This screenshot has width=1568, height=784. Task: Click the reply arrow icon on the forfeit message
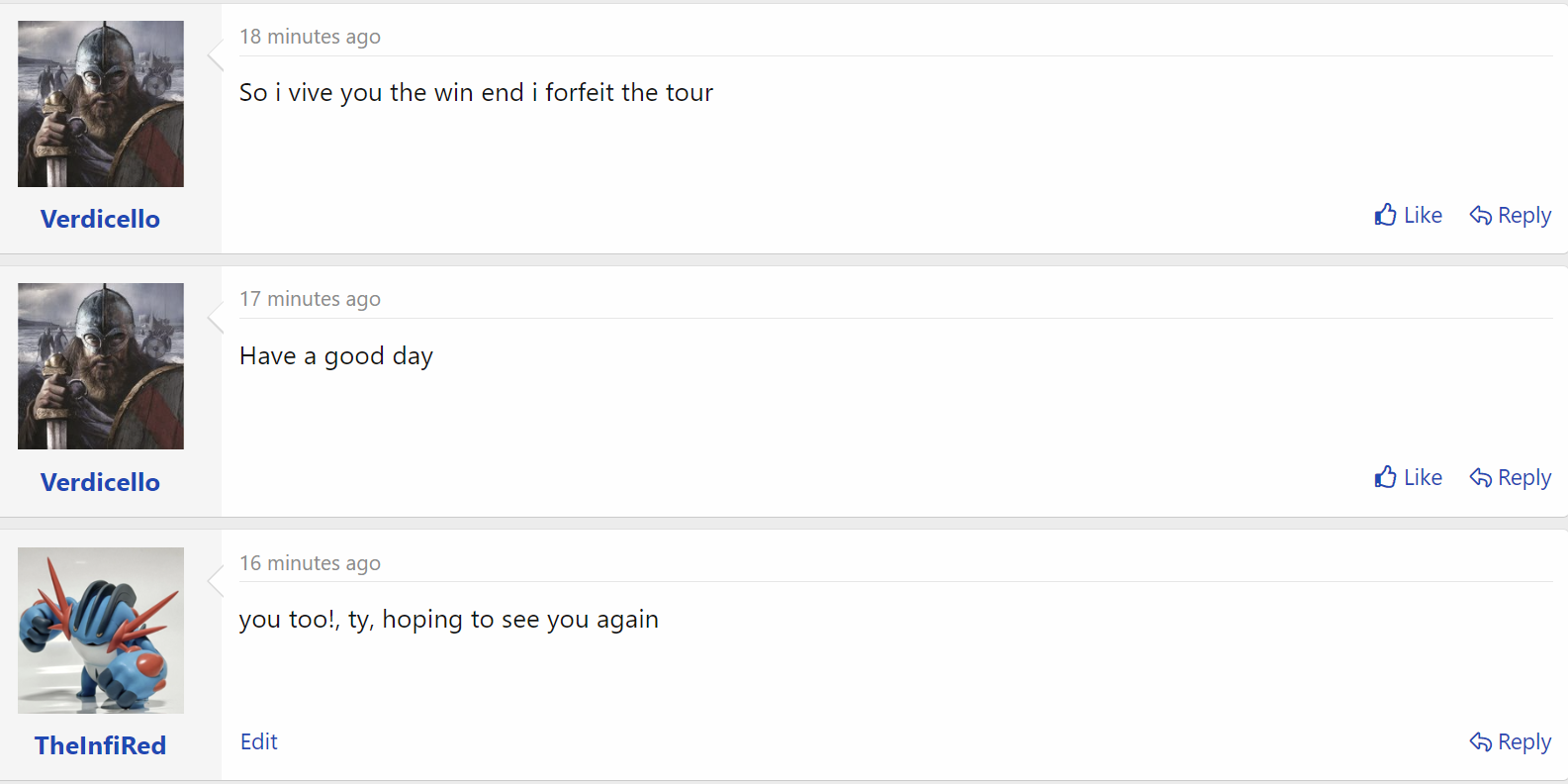point(1480,215)
